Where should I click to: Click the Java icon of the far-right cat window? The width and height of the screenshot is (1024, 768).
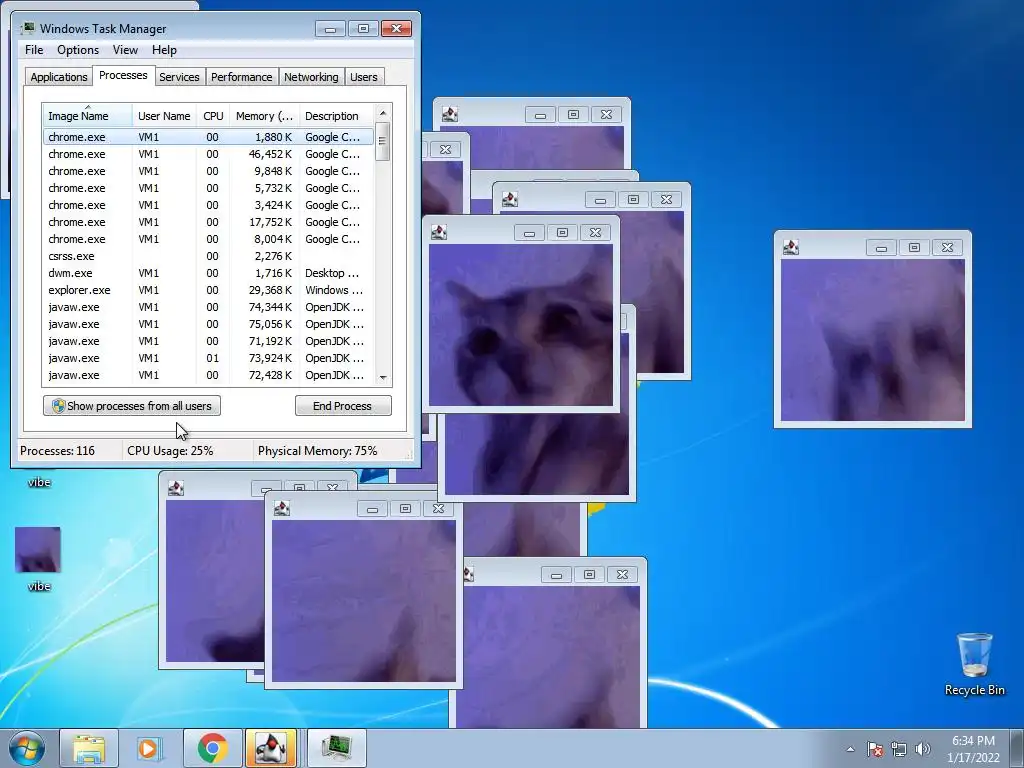[x=791, y=247]
